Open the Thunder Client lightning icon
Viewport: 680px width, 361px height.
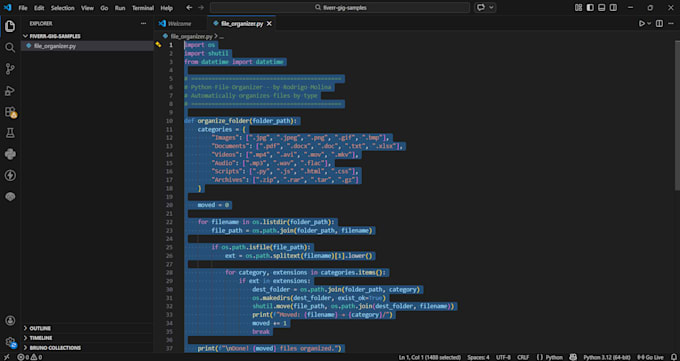[x=10, y=175]
